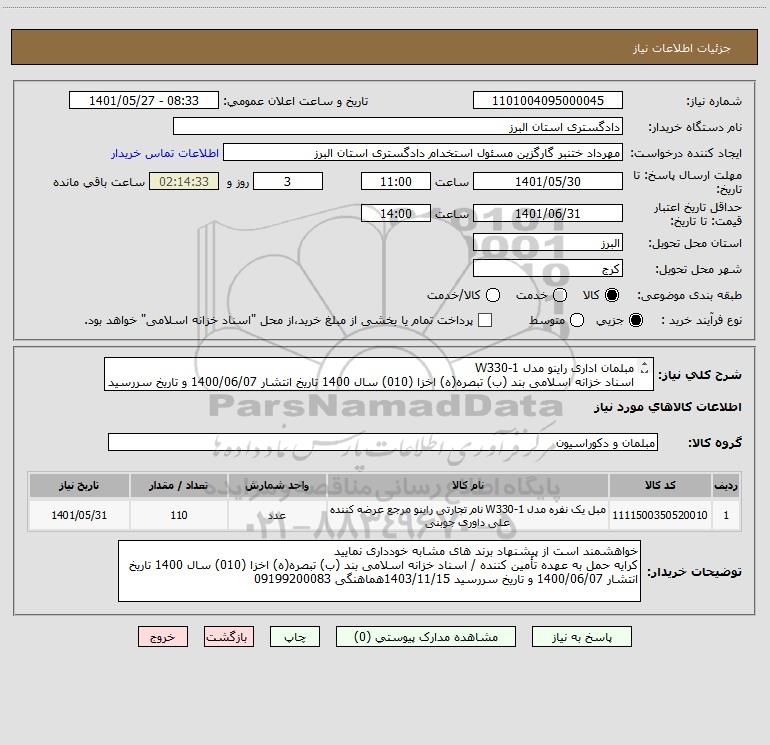This screenshot has height=745, width=770.
Task: Click the delivery province field البرز
Action: (x=548, y=242)
